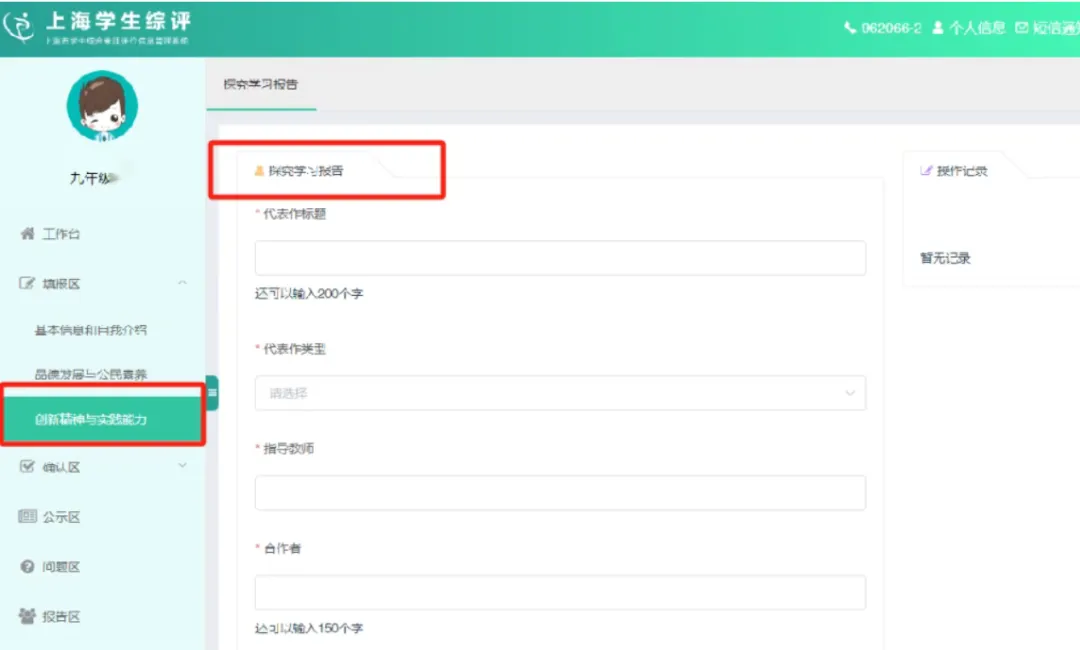Switch to the 探究学习报告 top tab
This screenshot has height=650, width=1080.
261,84
